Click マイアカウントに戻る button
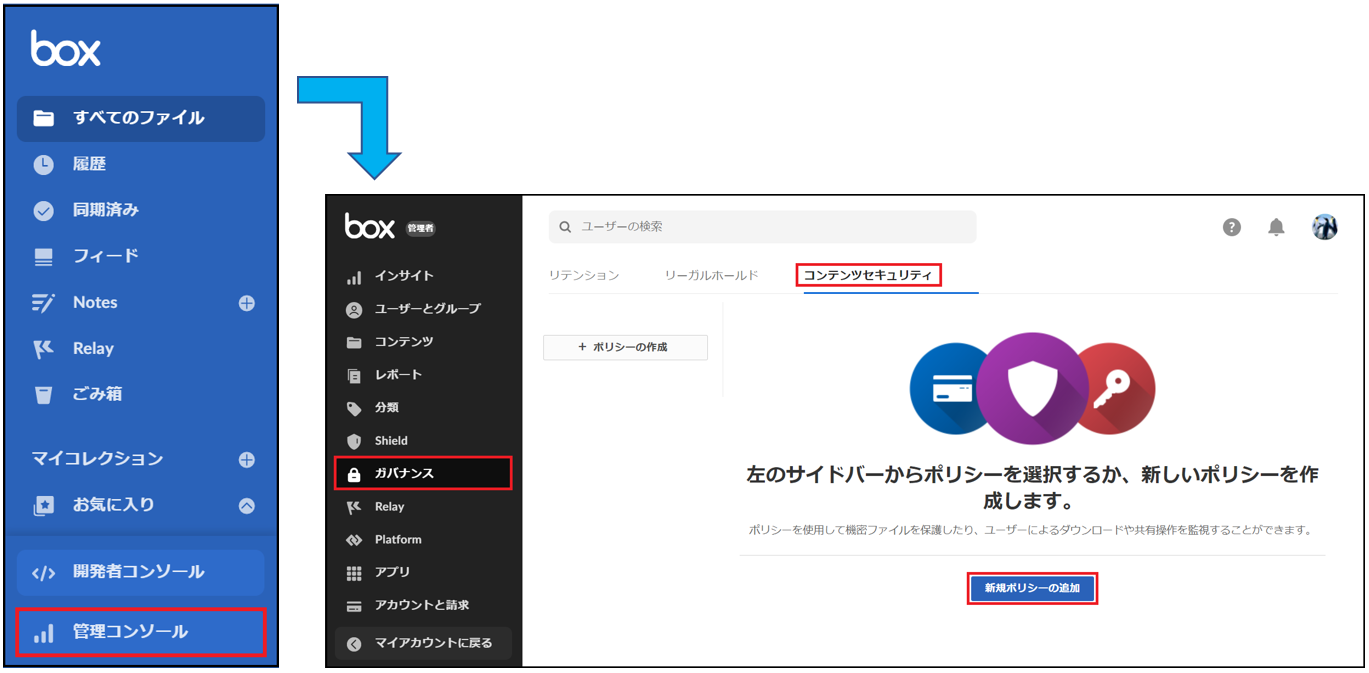 (423, 644)
